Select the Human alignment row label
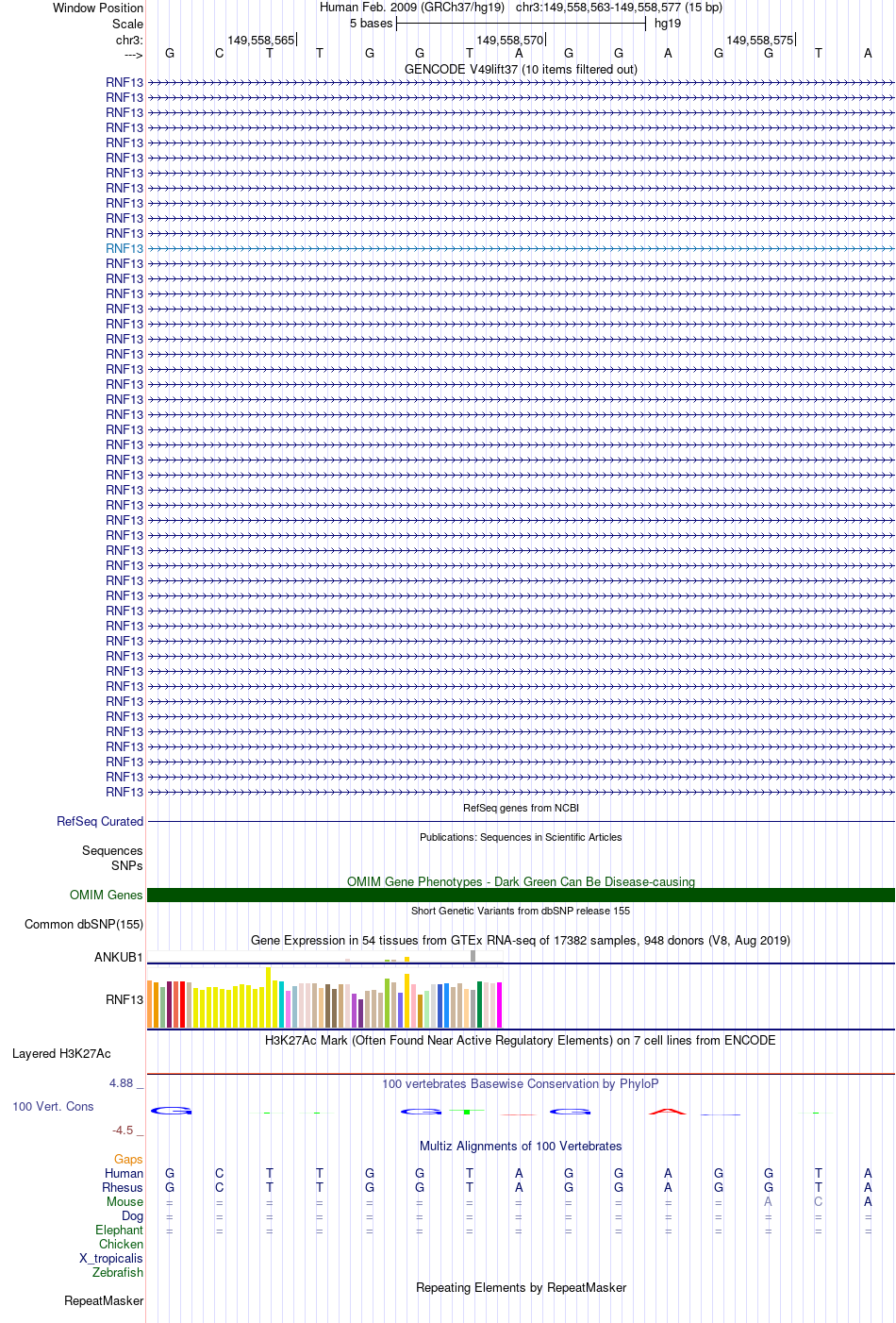The width and height of the screenshot is (896, 1323). [x=124, y=1174]
